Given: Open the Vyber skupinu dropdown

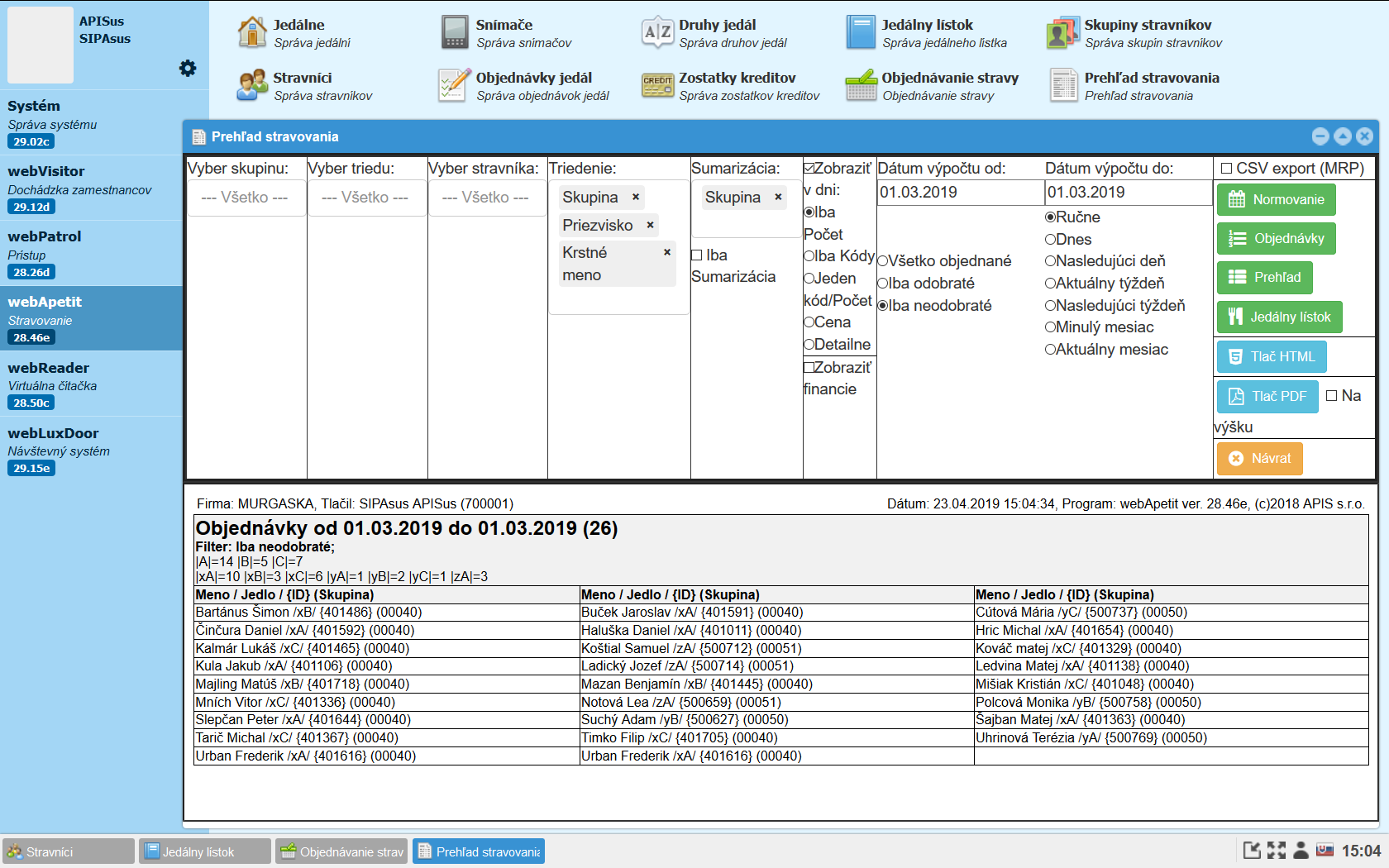Looking at the screenshot, I should [x=246, y=198].
